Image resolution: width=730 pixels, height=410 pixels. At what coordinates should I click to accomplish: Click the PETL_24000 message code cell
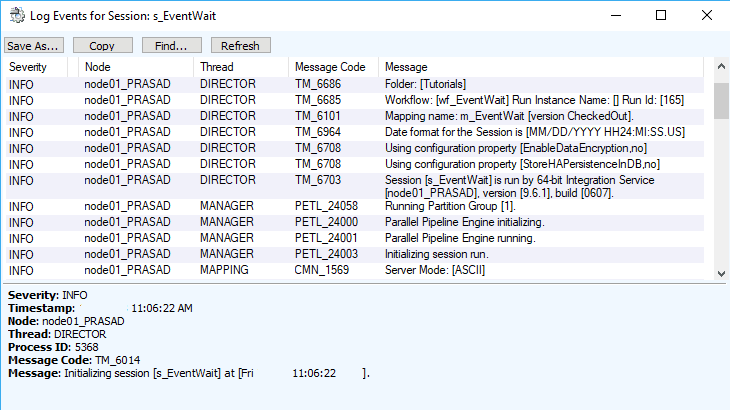pyautogui.click(x=326, y=222)
